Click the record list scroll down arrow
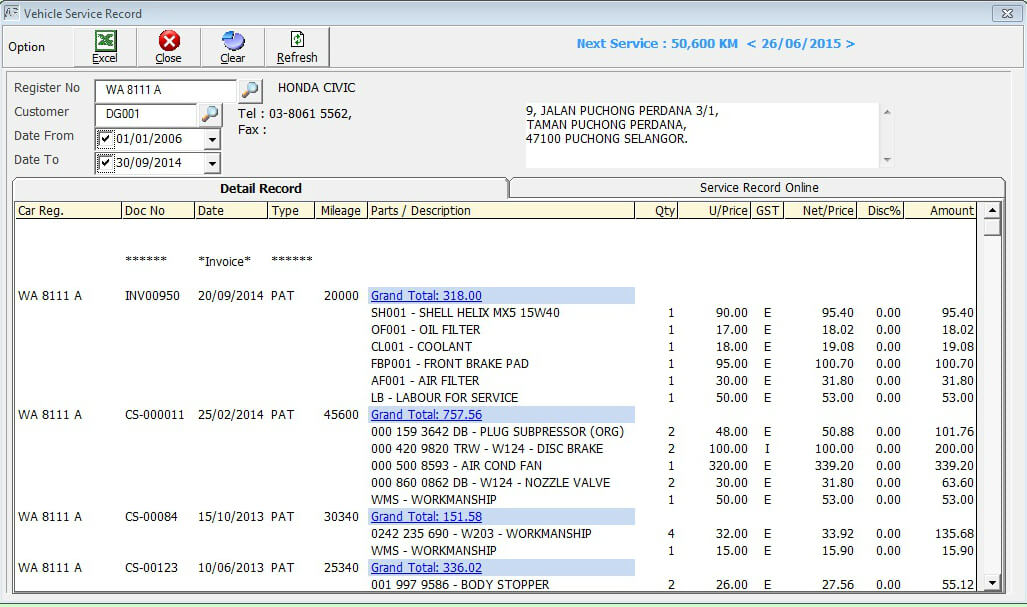 pyautogui.click(x=992, y=582)
